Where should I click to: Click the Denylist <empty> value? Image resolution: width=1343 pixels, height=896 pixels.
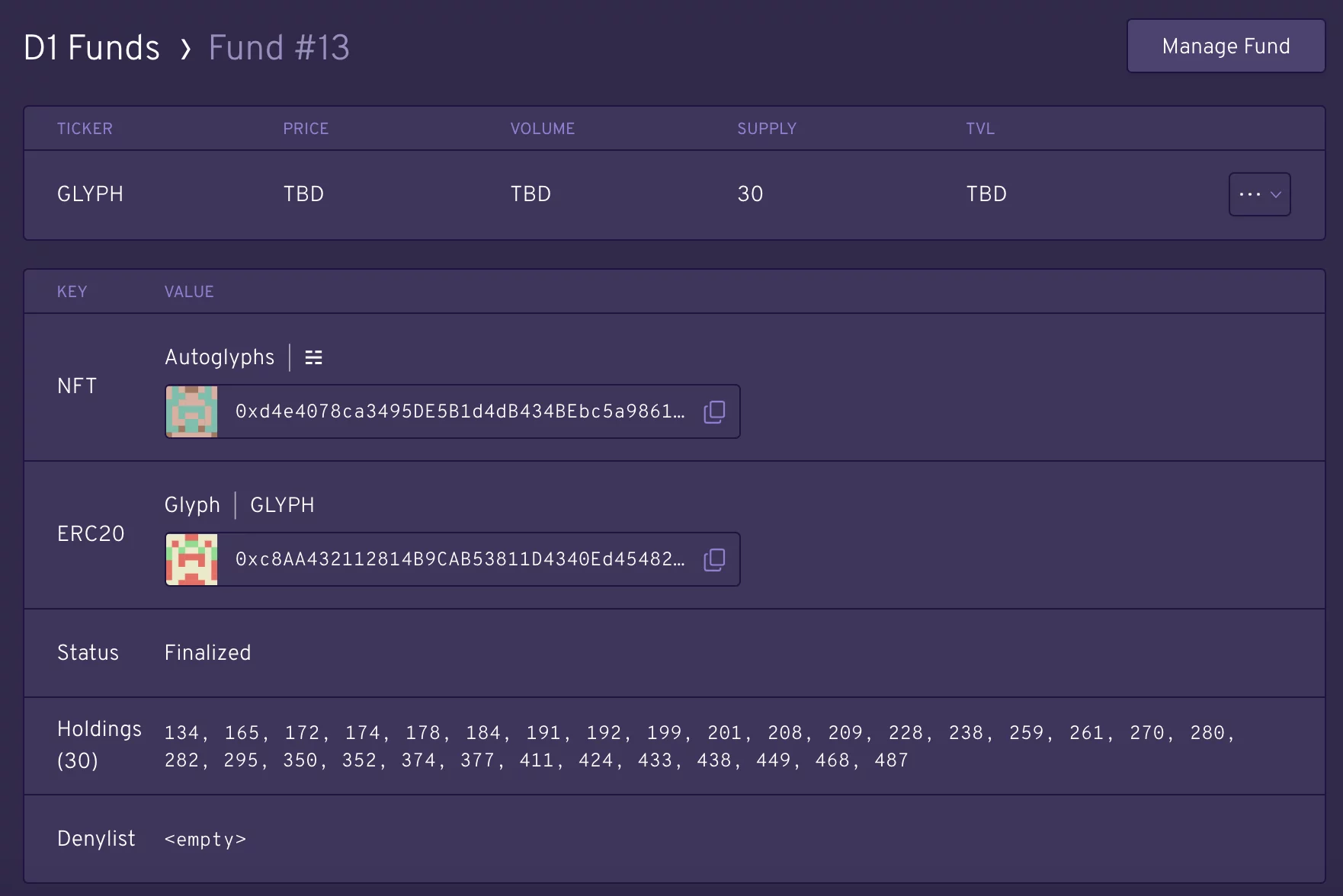pyautogui.click(x=205, y=840)
